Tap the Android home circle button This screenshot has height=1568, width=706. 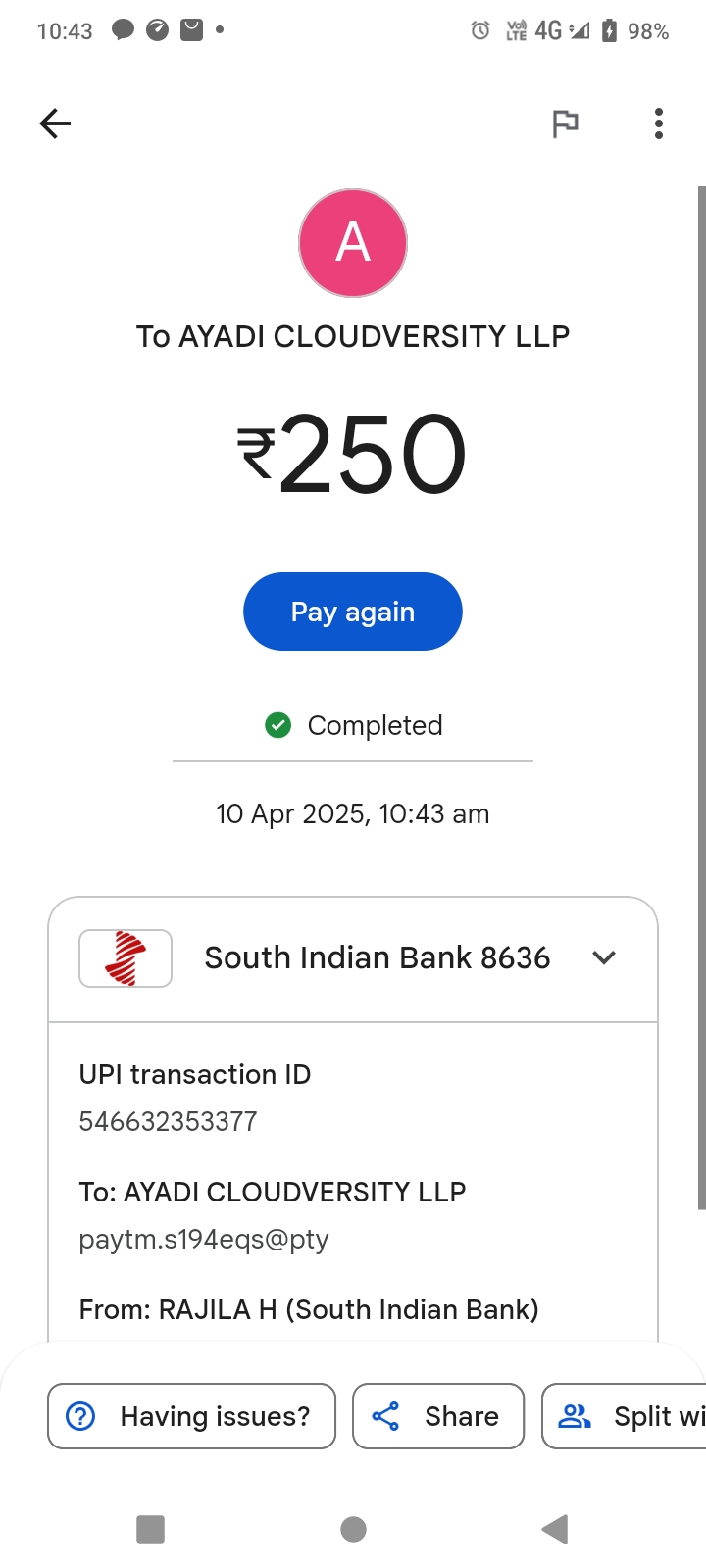[353, 1529]
